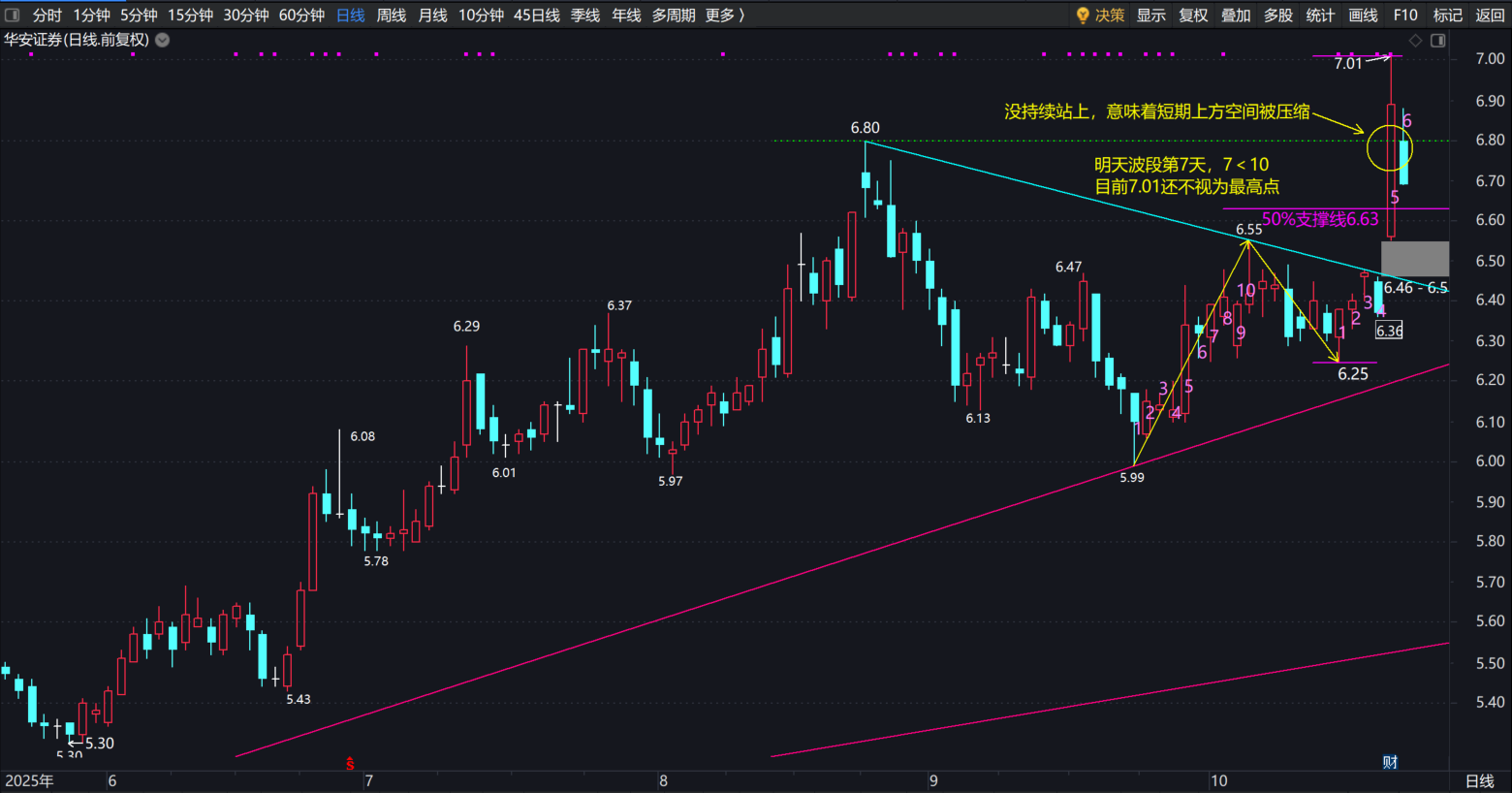
Task: Click the 7.01 peak price label
Action: 1348,63
